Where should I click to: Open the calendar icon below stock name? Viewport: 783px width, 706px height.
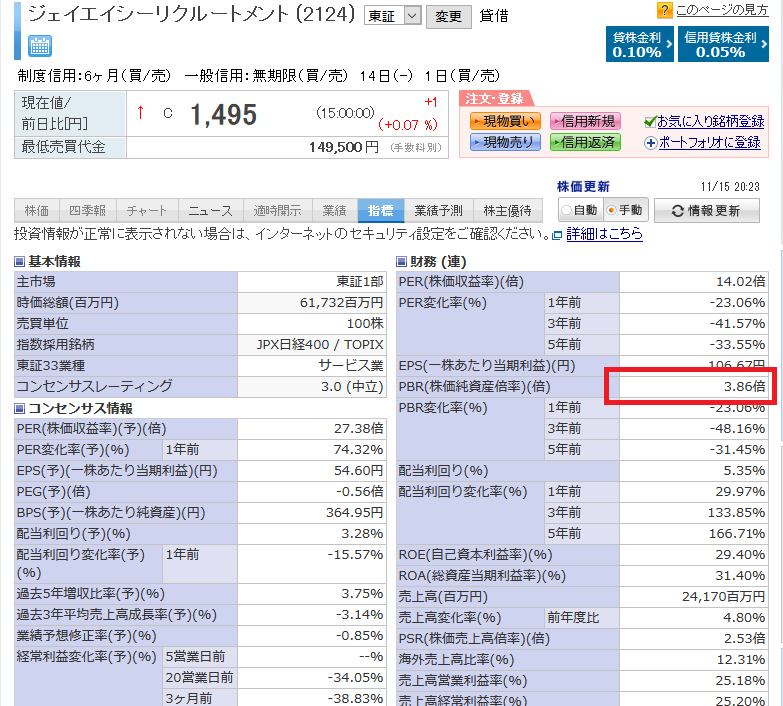click(x=39, y=46)
